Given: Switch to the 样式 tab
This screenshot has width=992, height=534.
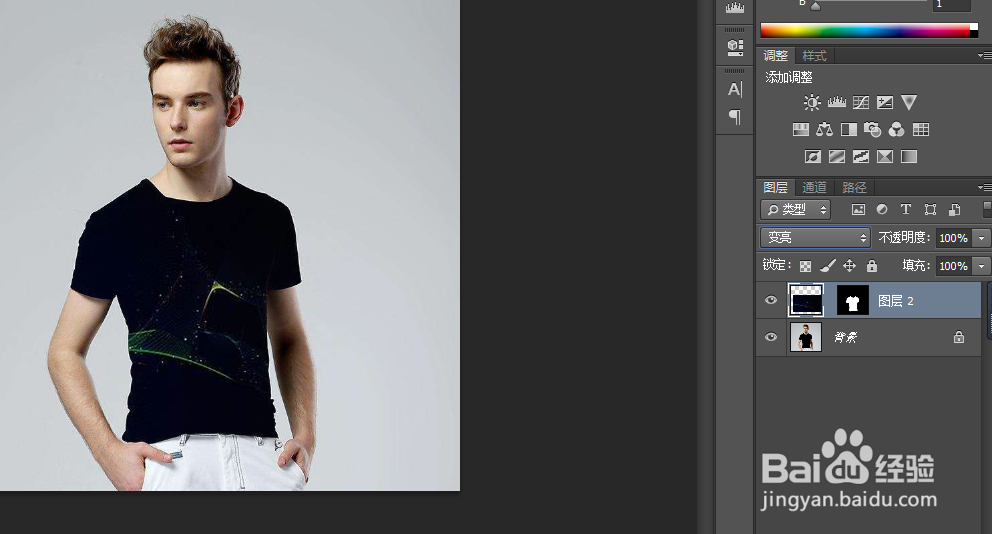Looking at the screenshot, I should point(814,56).
